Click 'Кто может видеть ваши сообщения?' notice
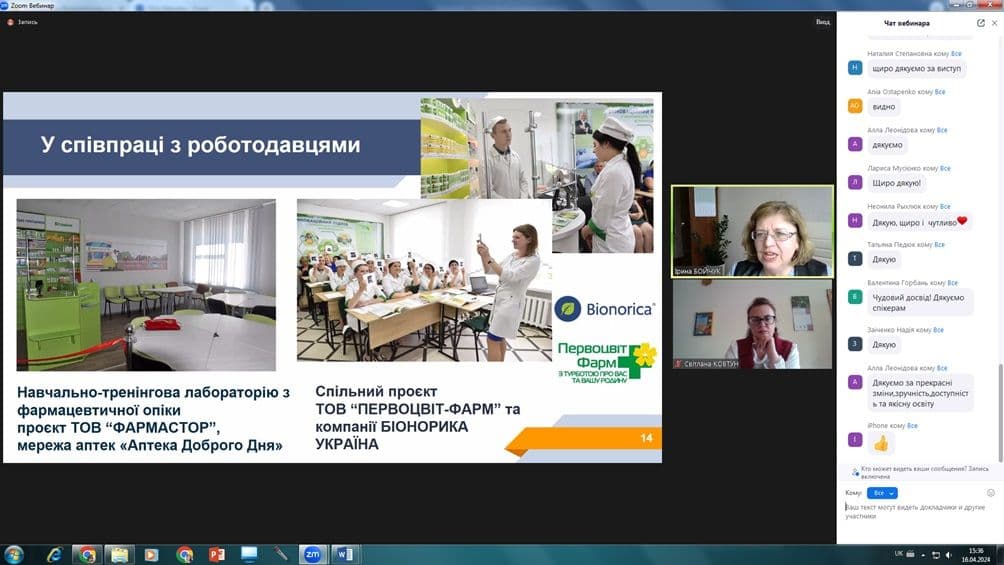This screenshot has height=565, width=1004. (921, 472)
